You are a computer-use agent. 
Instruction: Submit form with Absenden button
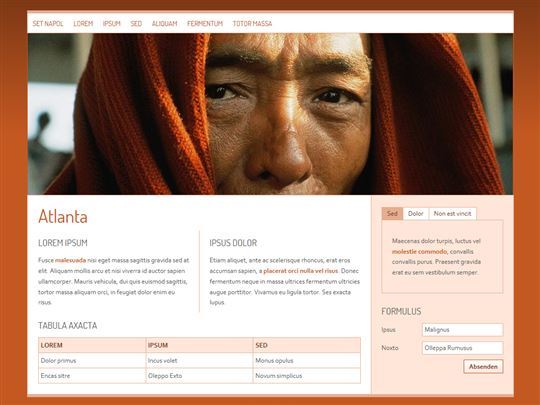[483, 366]
